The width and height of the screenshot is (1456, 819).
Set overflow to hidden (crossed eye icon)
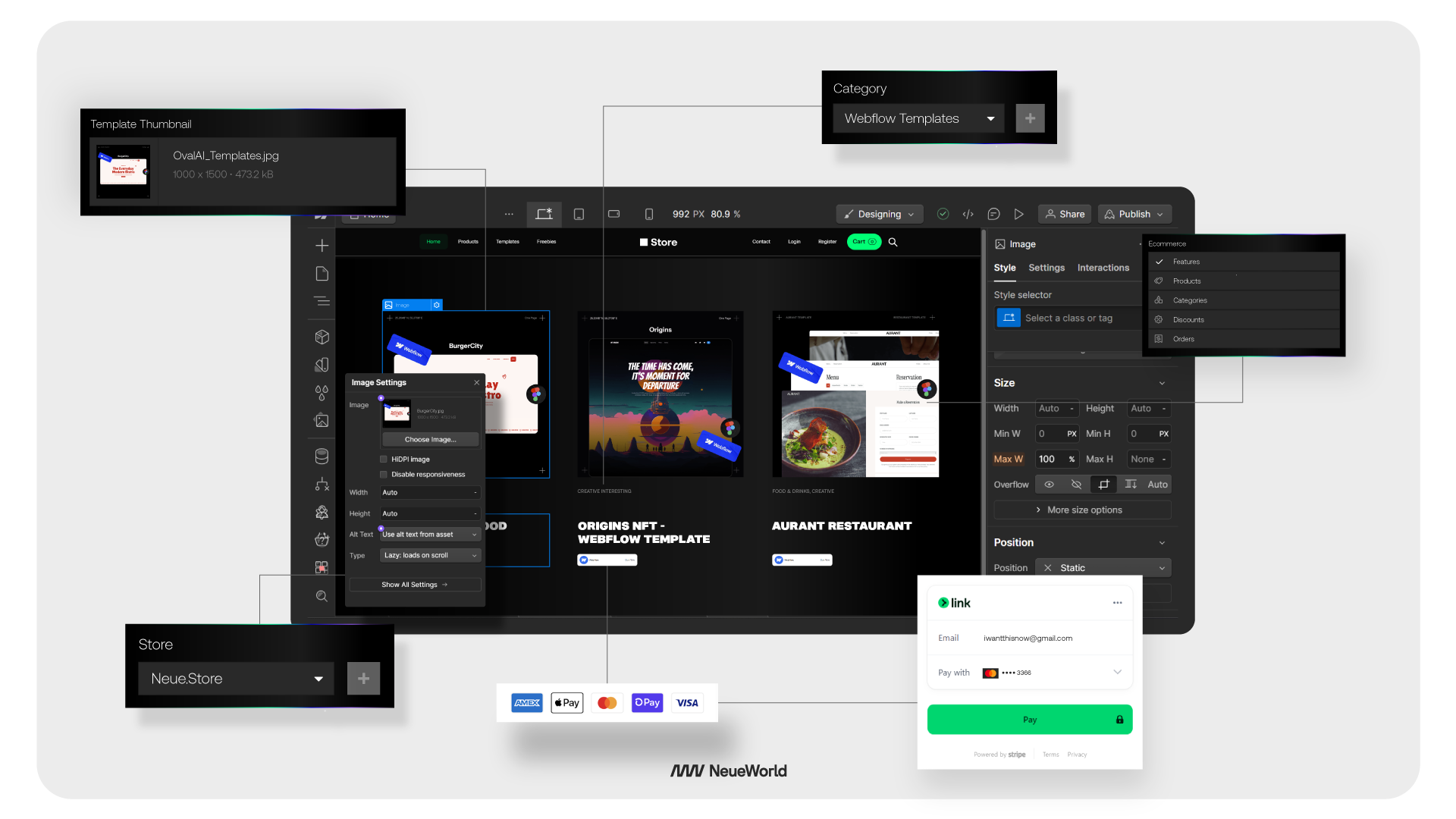1076,485
